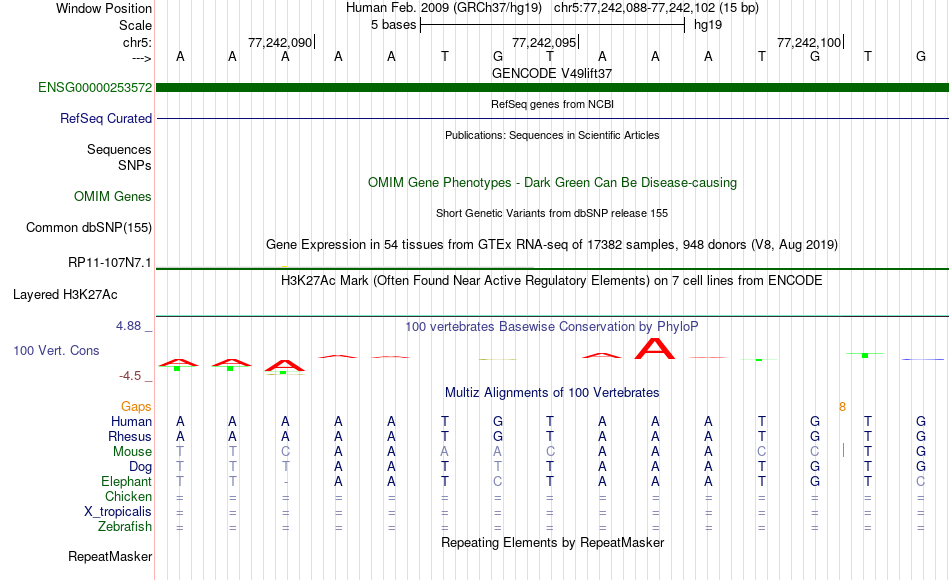950x580 pixels.
Task: Click the Scale label
Action: point(136,25)
